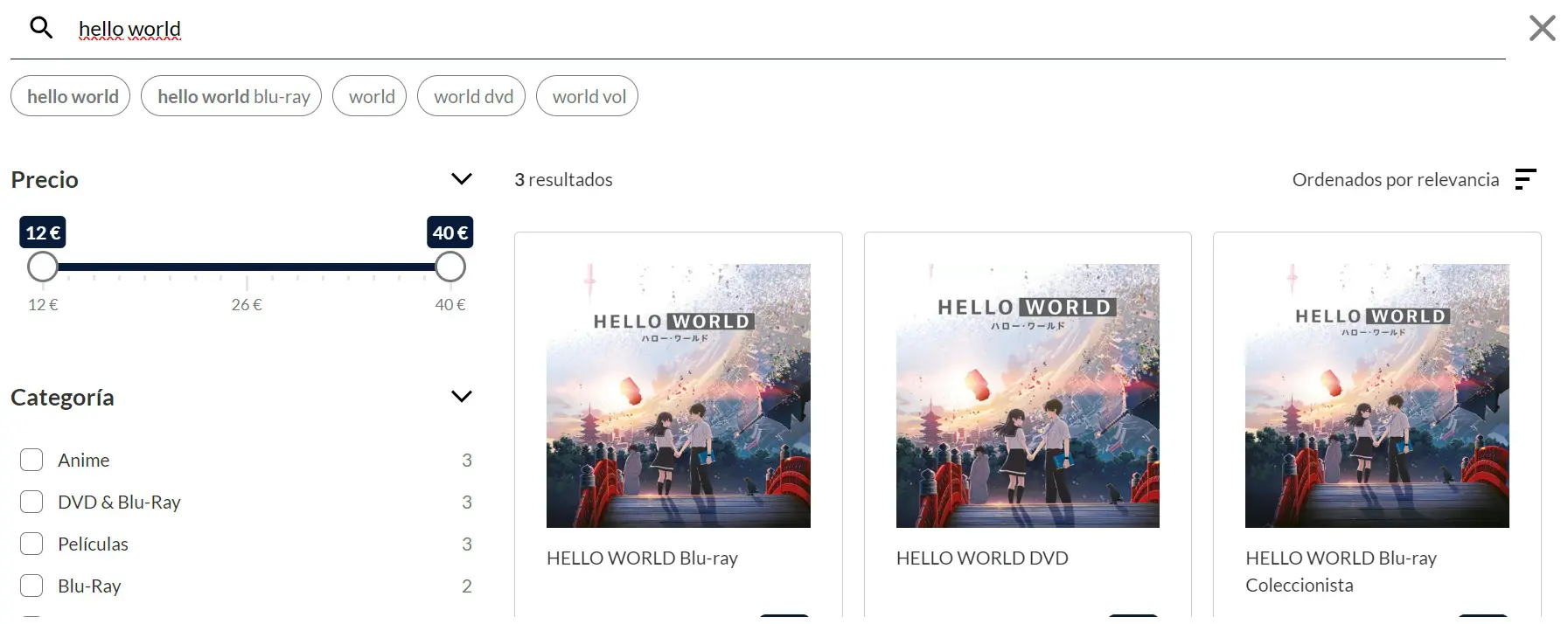Image resolution: width=1568 pixels, height=624 pixels.
Task: Open 'Ordenados por relevancia' sort dropdown
Action: click(1396, 179)
